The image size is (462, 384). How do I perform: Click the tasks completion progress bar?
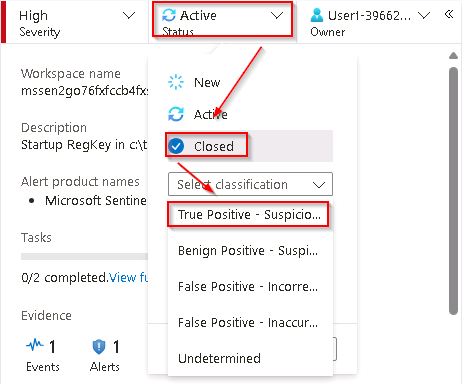(84, 256)
